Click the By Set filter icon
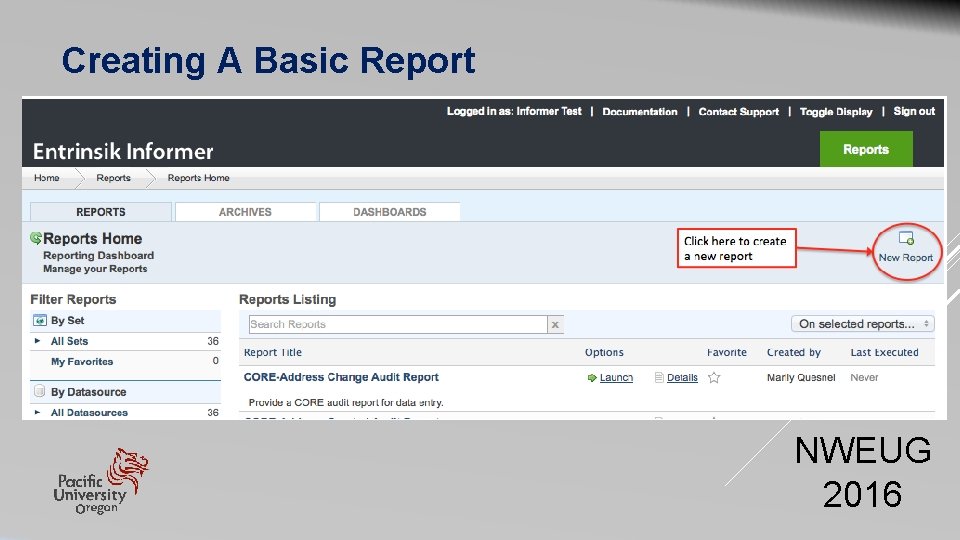960x540 pixels. (x=40, y=320)
